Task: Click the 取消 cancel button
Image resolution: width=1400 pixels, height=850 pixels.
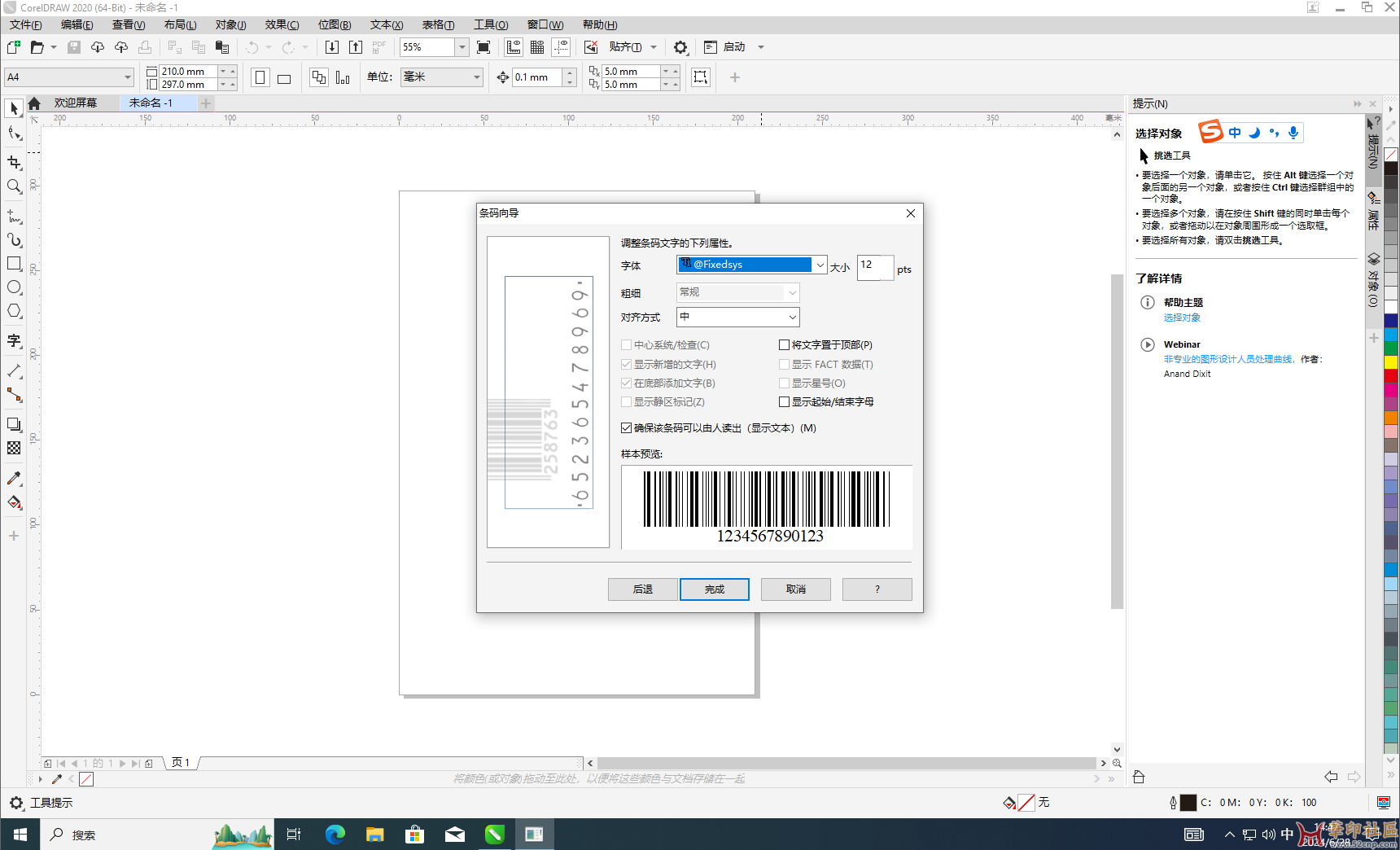Action: (796, 589)
